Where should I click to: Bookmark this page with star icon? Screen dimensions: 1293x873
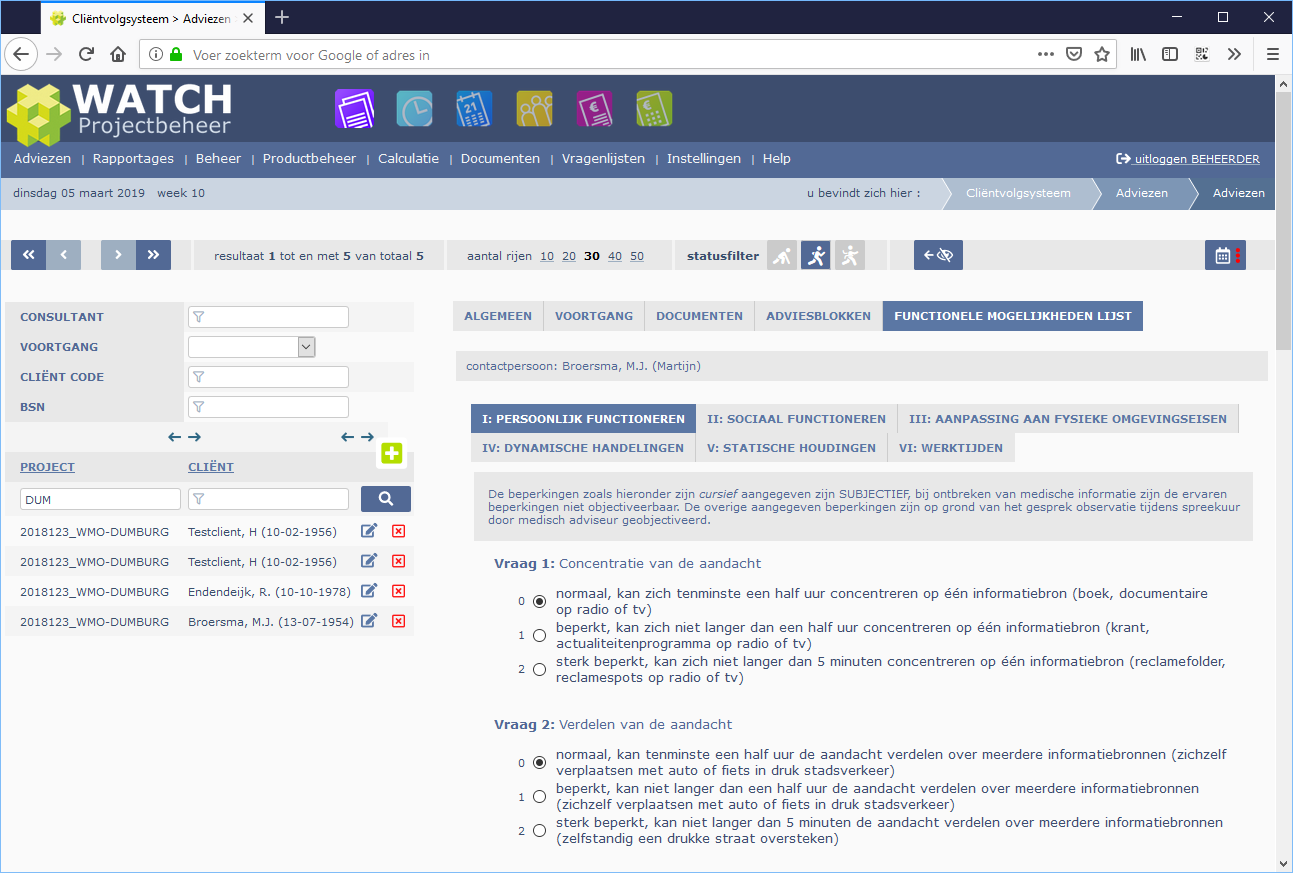point(1102,54)
